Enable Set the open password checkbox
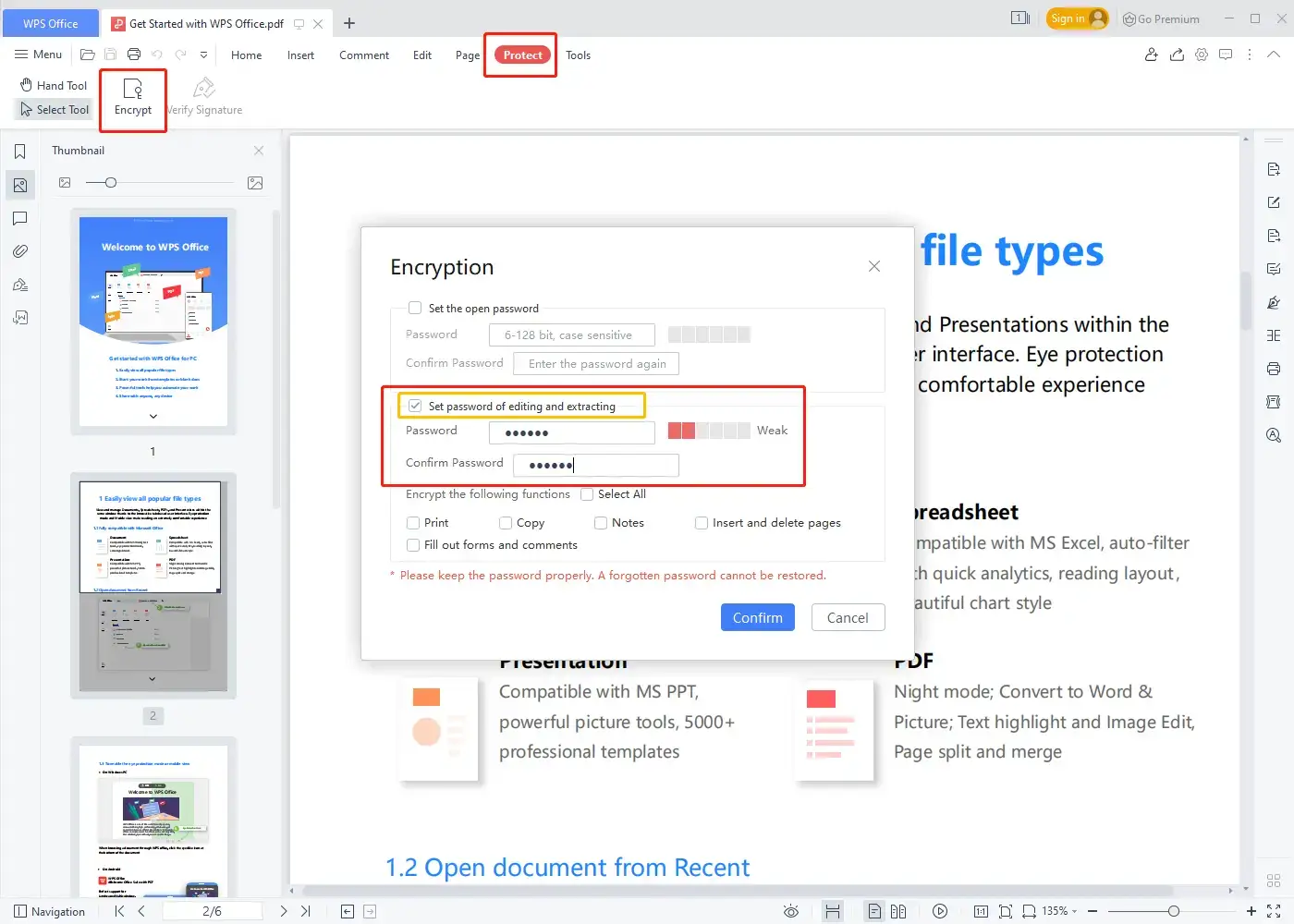The height and width of the screenshot is (924, 1294). pos(415,309)
